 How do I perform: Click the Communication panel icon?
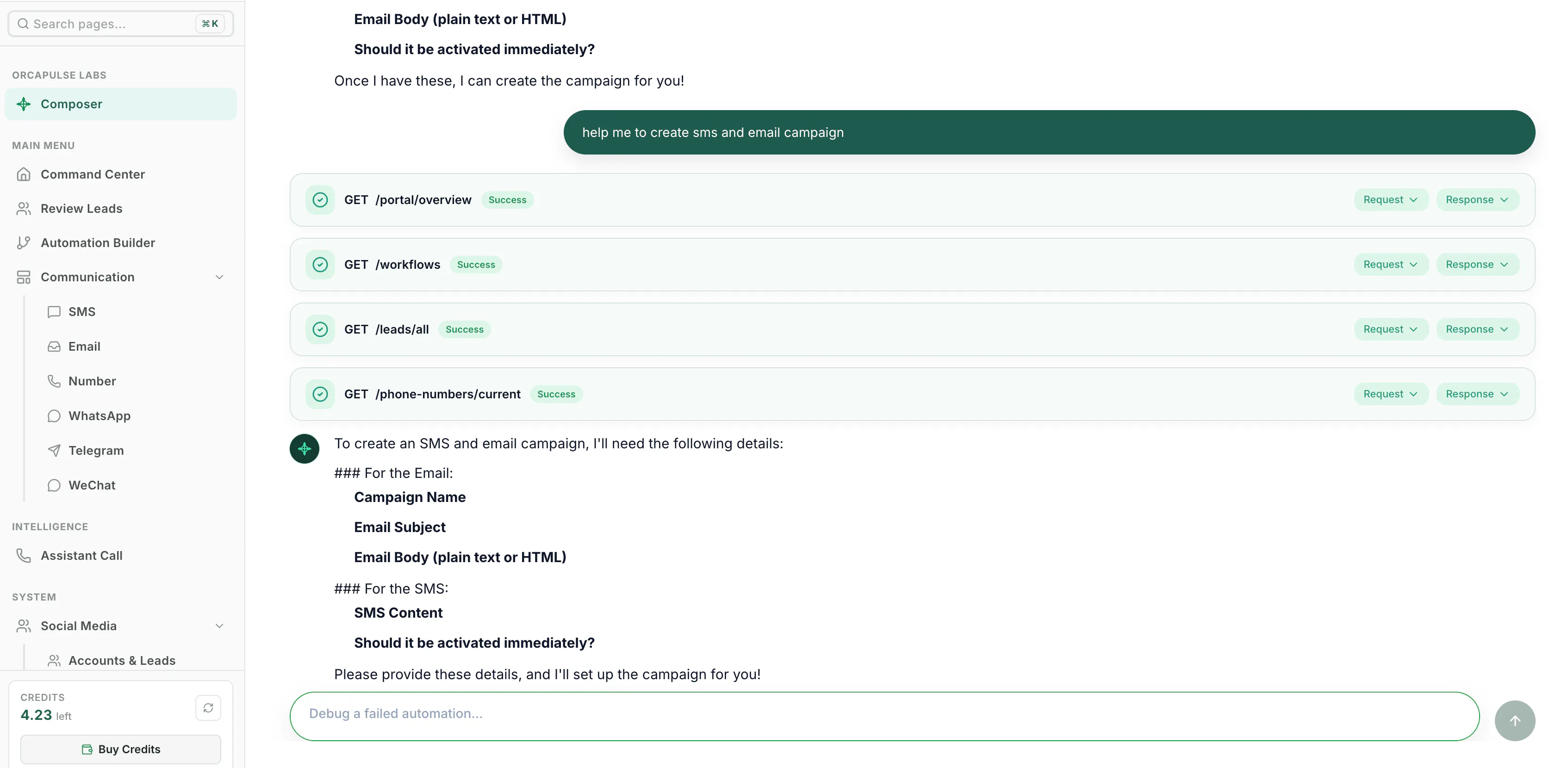(24, 277)
